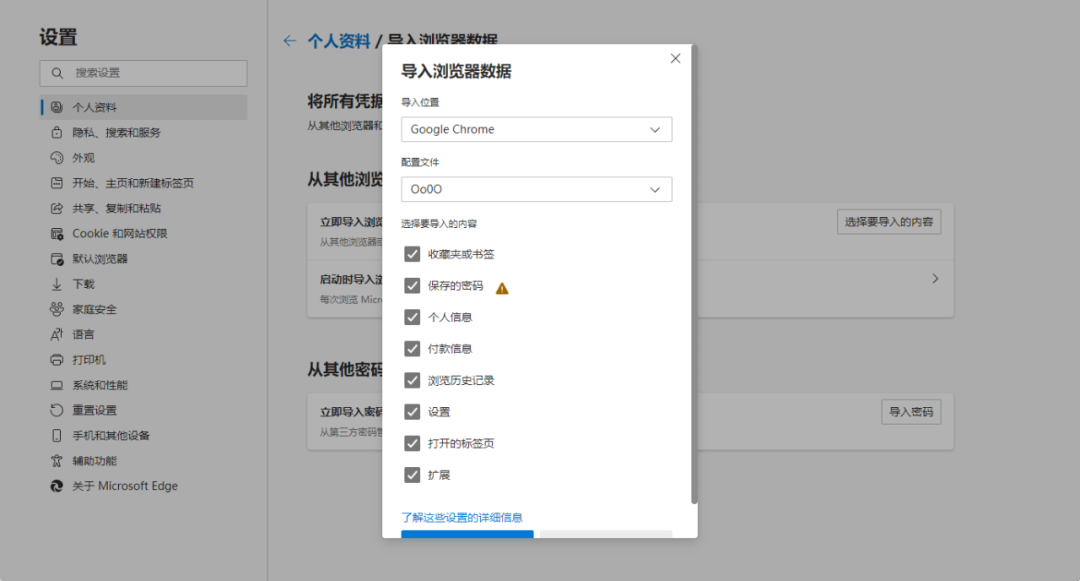
Task: Click the 导入密码 button
Action: (910, 411)
